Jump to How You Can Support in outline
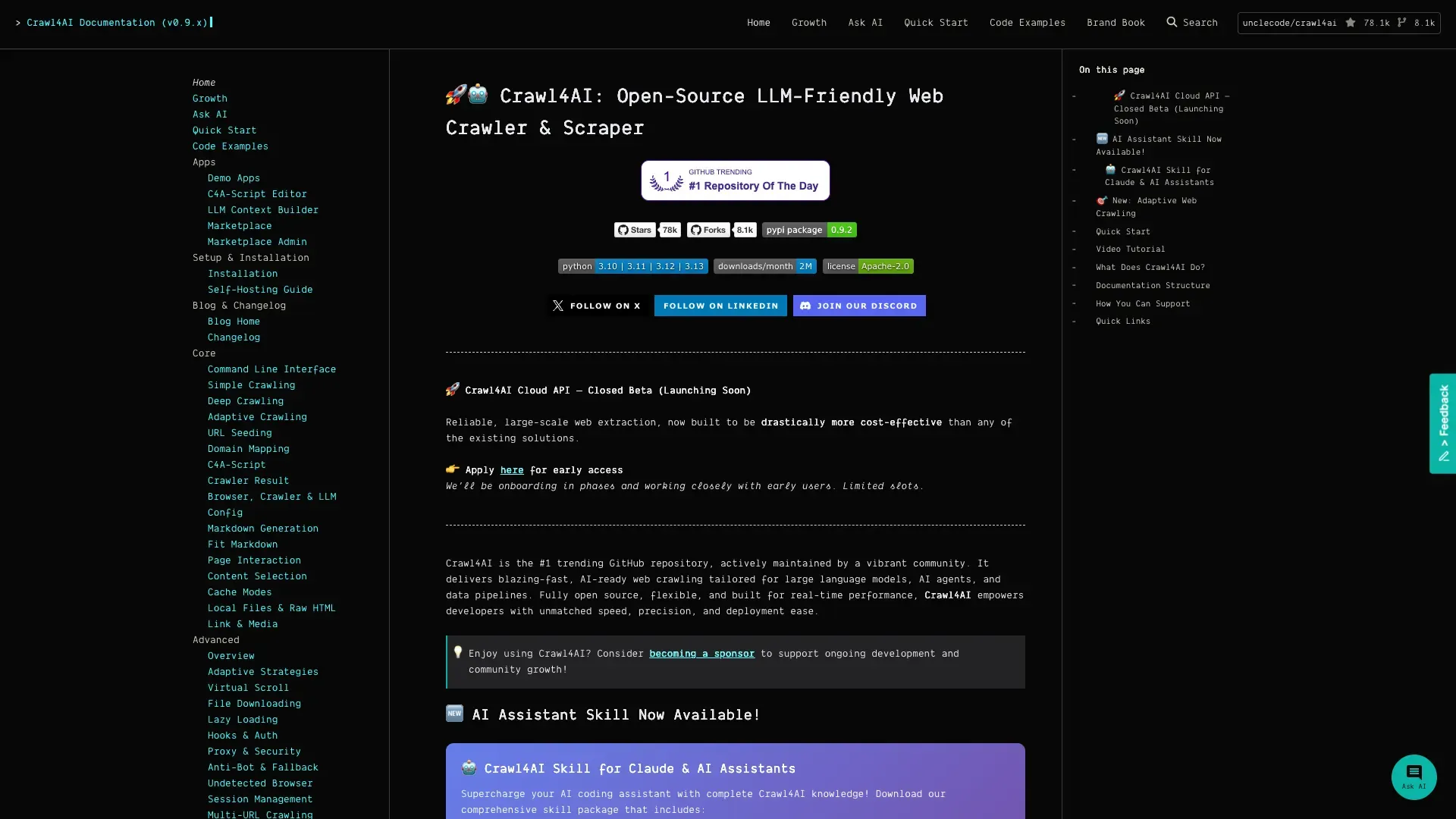Screen dimensions: 1456x819 1143,303
